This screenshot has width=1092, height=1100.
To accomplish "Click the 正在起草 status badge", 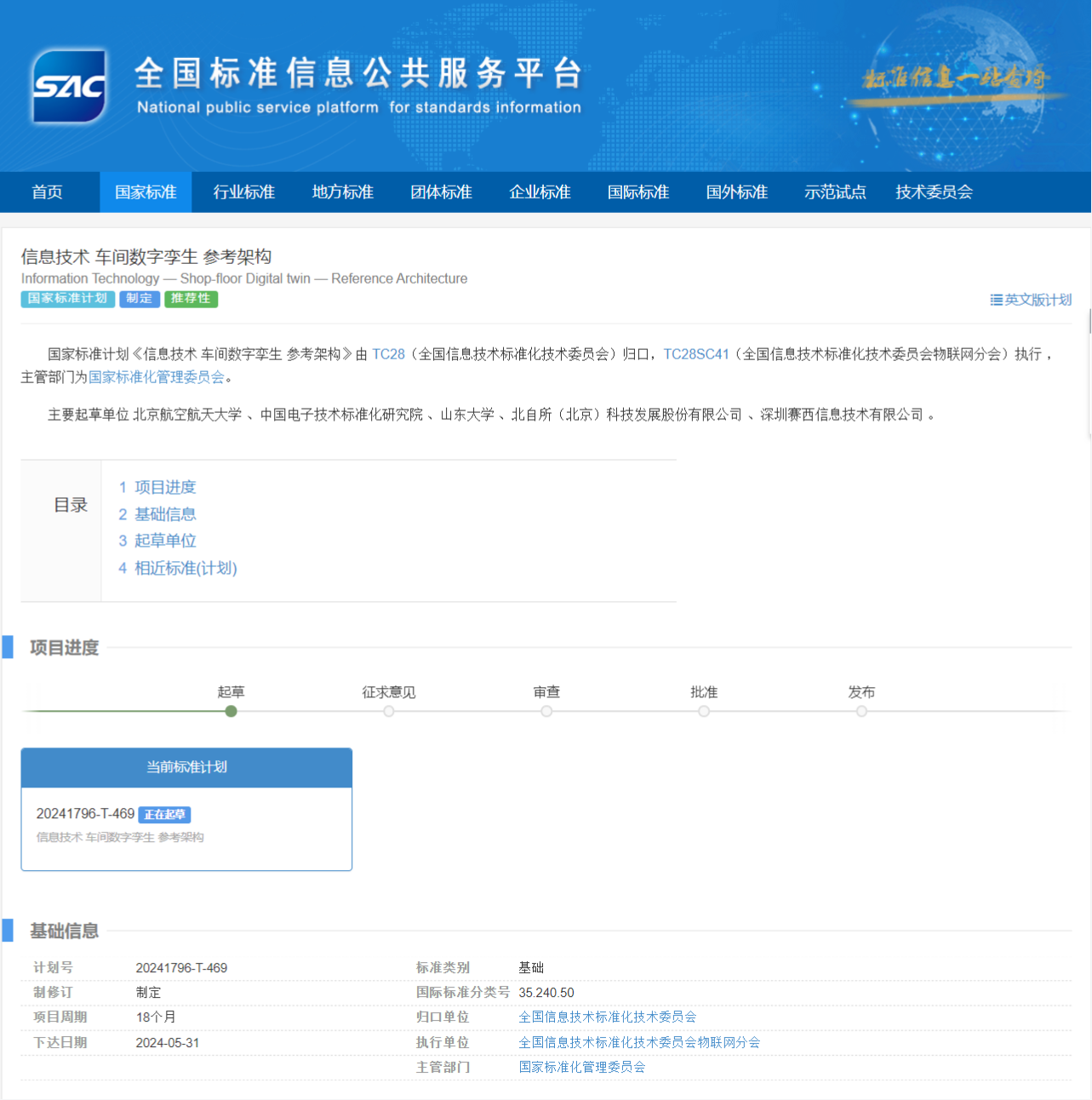I will pos(164,815).
